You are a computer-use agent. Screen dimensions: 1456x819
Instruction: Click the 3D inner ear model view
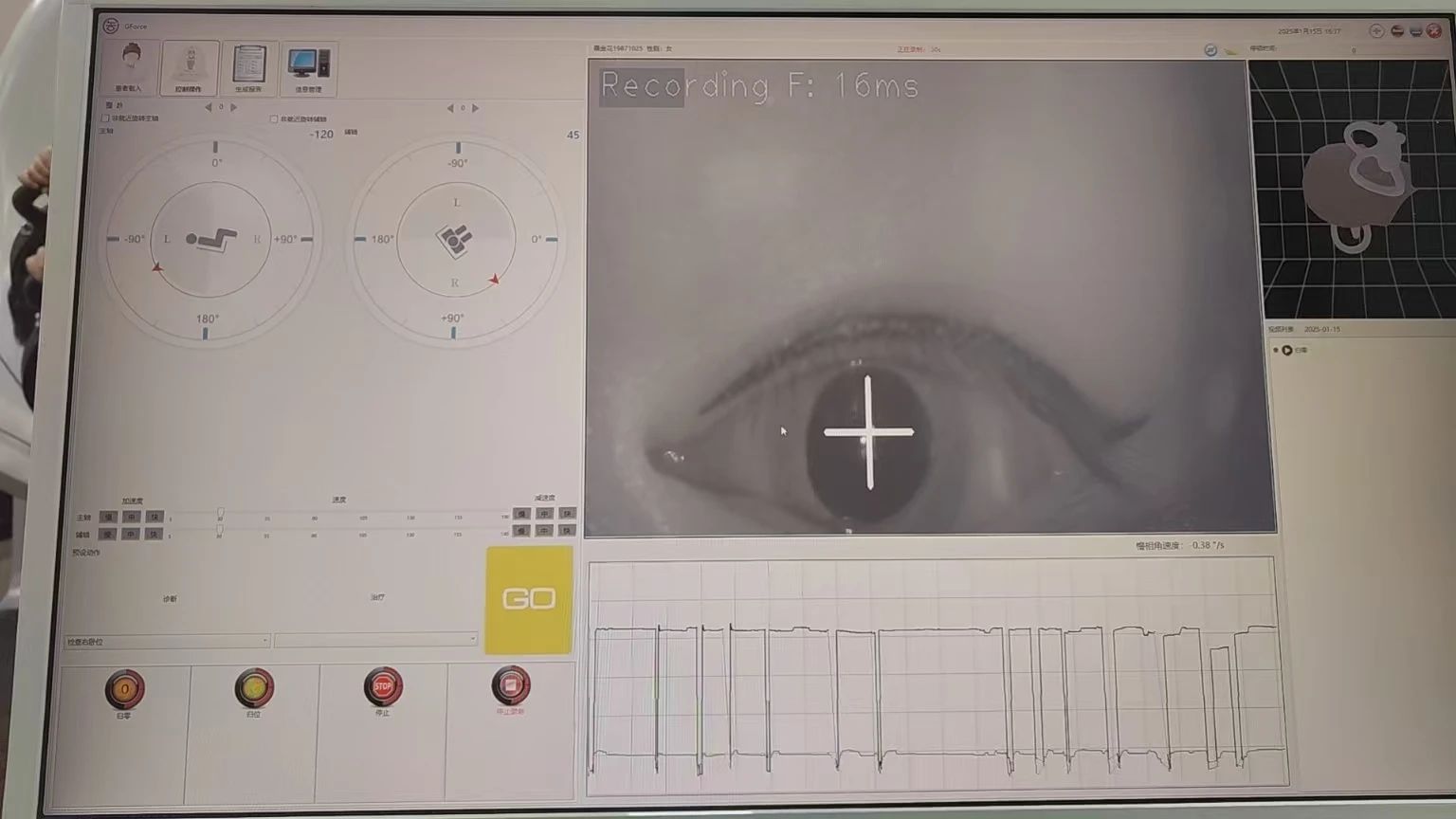pos(1351,189)
